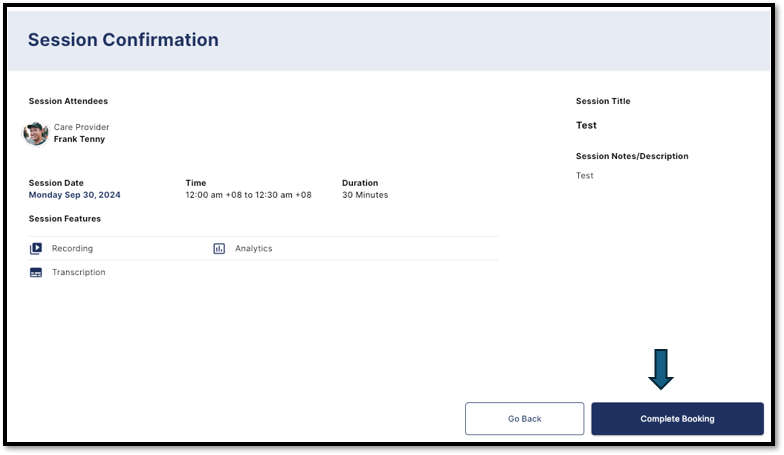784x455 pixels.
Task: Click the Recording feature icon
Action: tap(36, 248)
